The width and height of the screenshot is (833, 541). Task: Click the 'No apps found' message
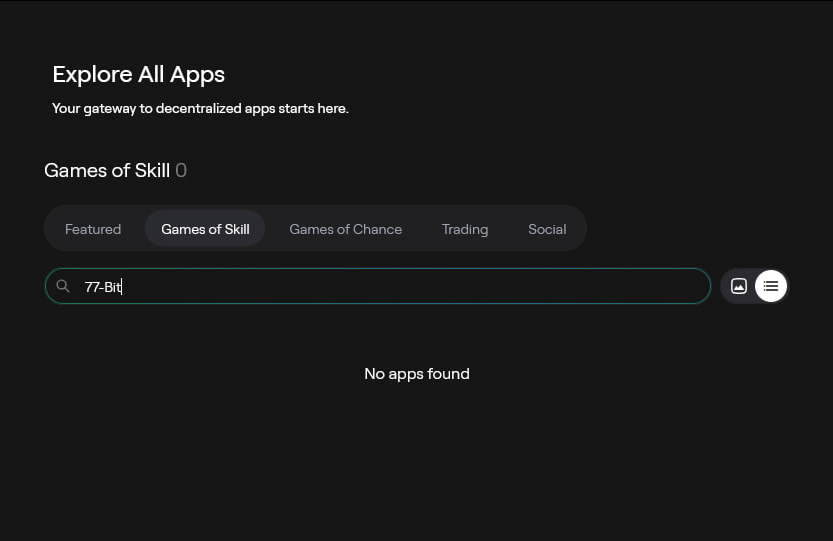pos(417,374)
